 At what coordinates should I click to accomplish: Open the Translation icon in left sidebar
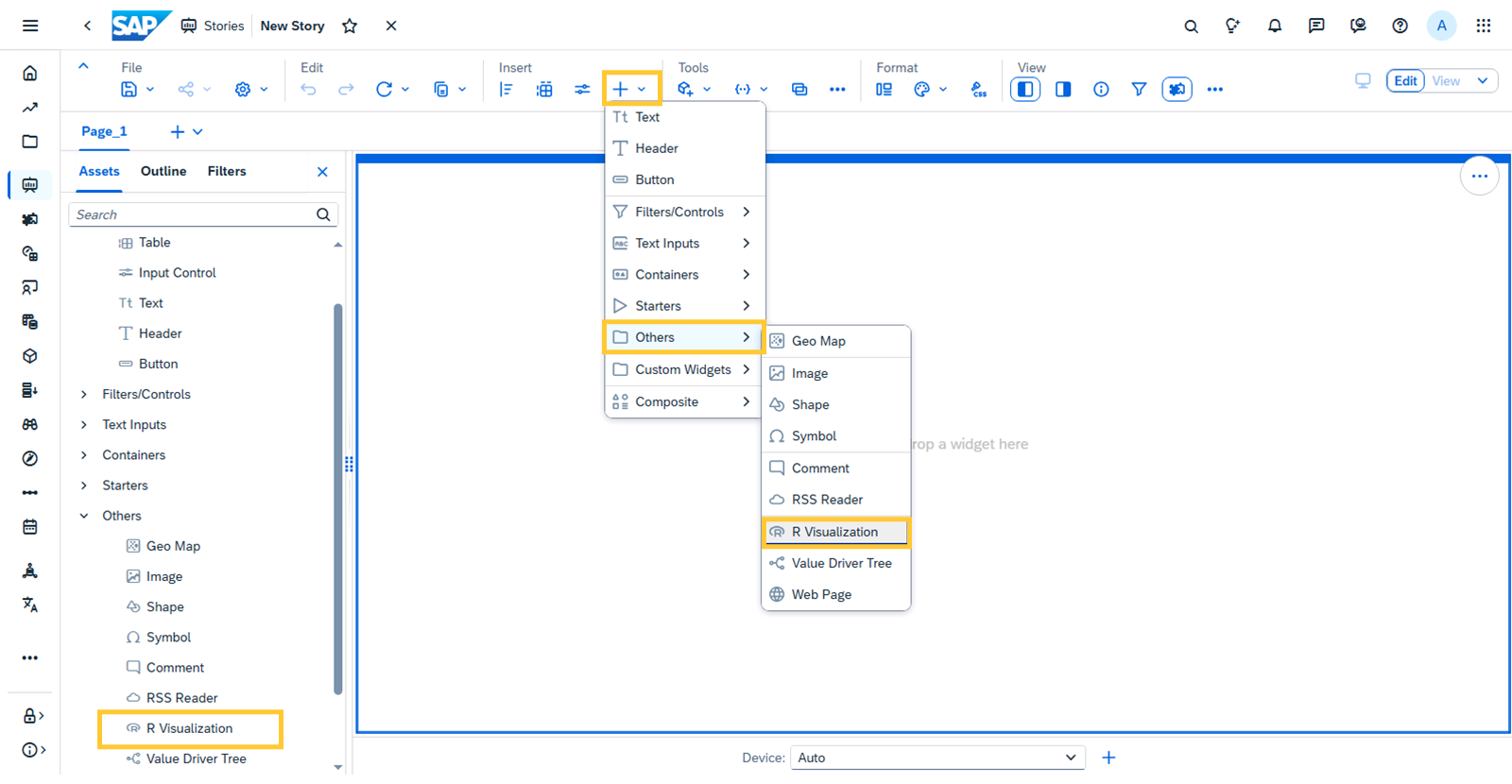(x=30, y=605)
